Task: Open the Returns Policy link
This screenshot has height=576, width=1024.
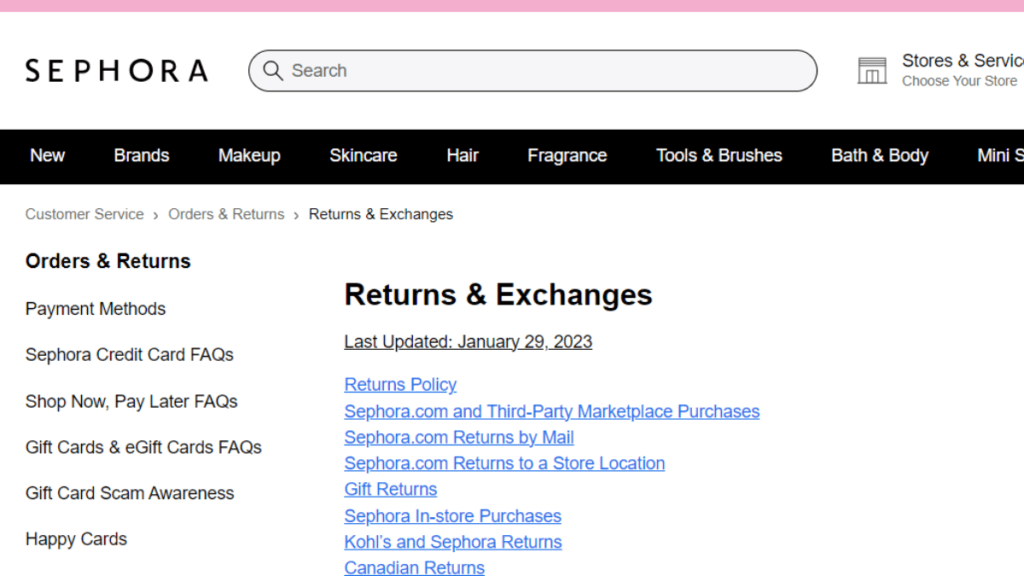Action: (x=400, y=384)
